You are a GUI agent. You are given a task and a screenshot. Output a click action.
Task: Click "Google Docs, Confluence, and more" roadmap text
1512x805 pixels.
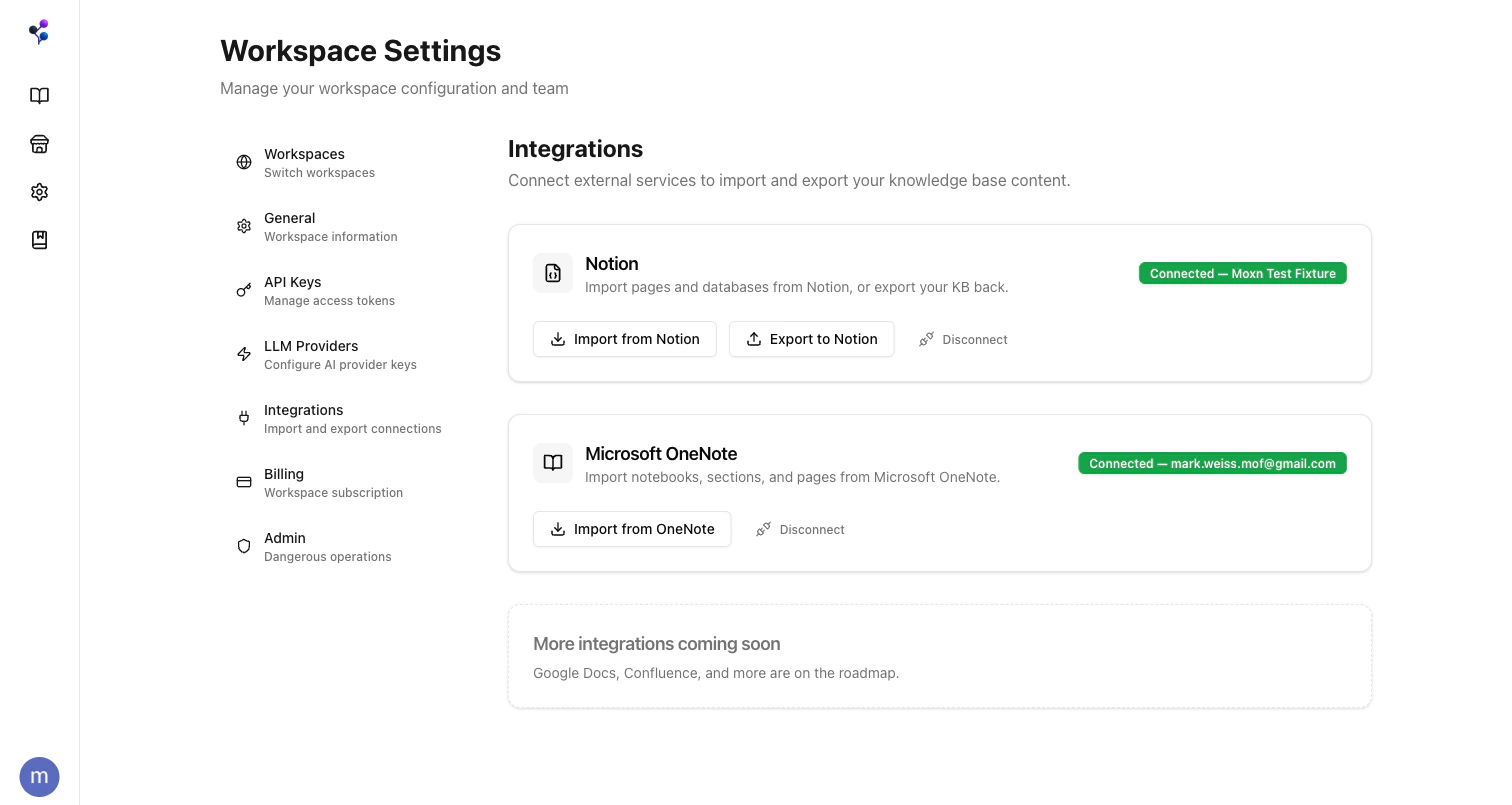point(716,673)
